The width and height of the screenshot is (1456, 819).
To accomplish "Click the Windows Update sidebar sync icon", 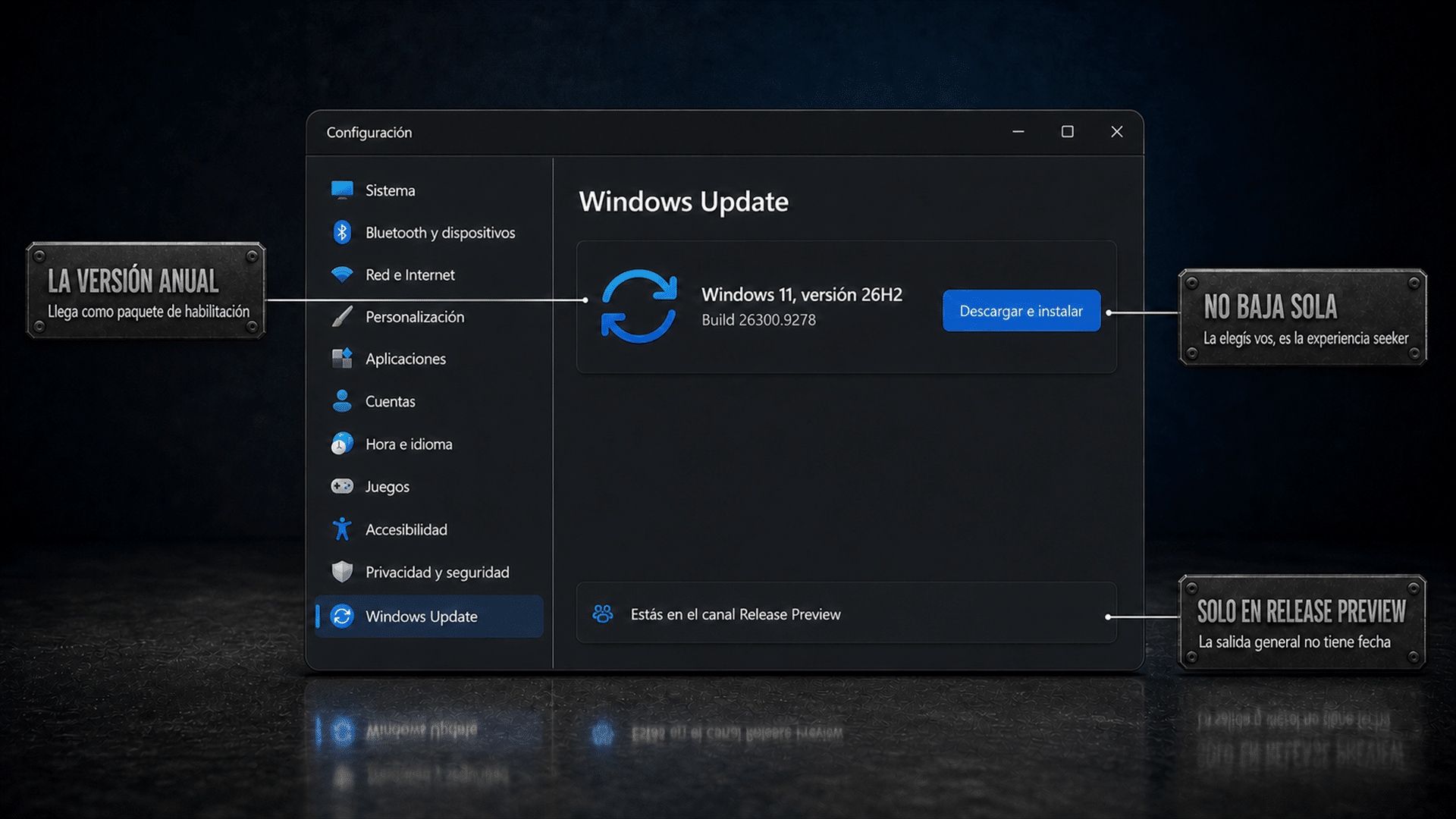I will (x=342, y=617).
